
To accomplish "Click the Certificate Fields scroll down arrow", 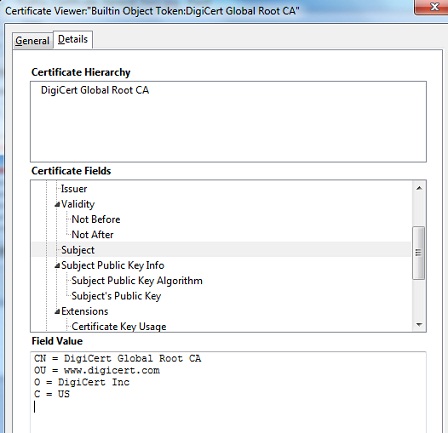I will [x=419, y=324].
